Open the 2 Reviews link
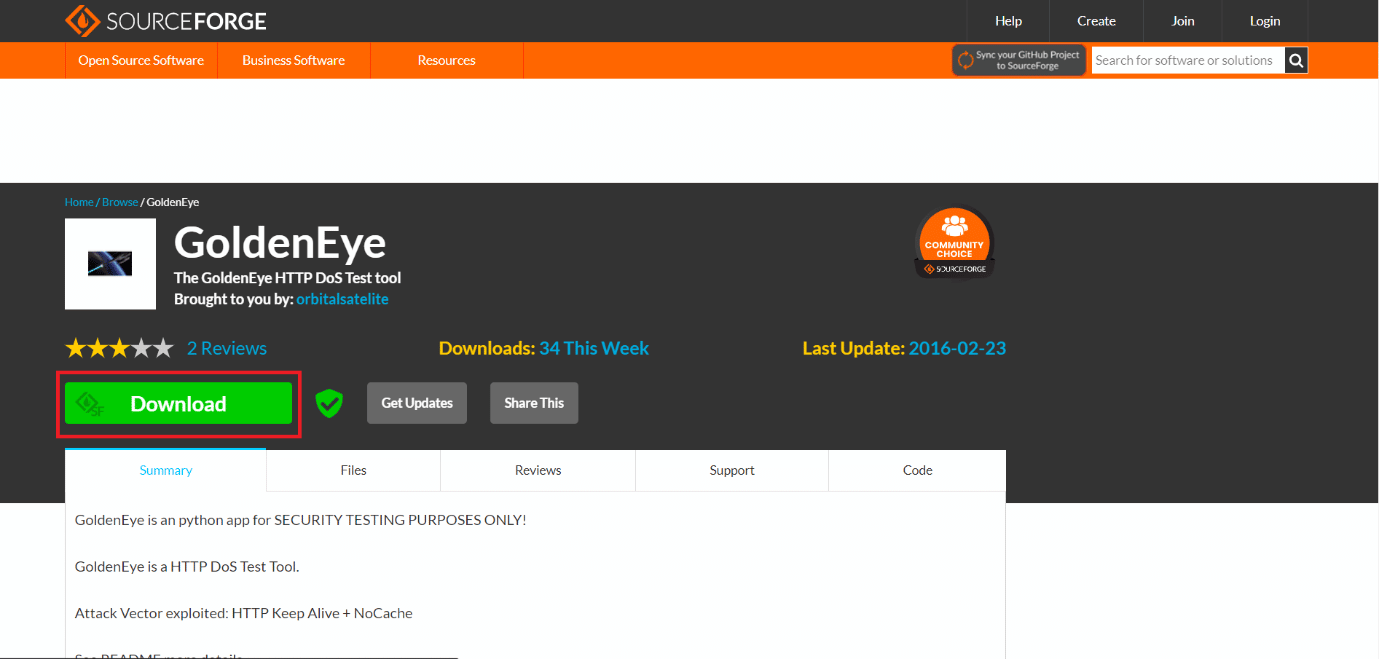 227,348
